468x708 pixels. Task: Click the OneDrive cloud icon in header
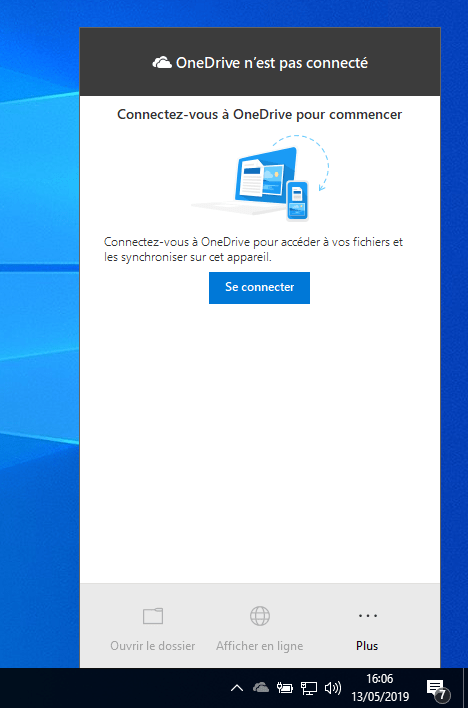[x=162, y=63]
